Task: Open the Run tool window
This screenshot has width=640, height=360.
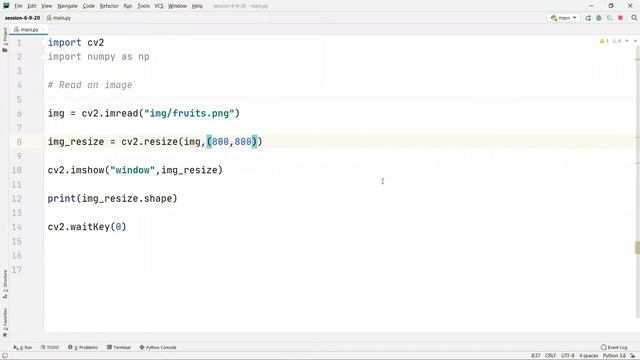Action: click(x=22, y=347)
